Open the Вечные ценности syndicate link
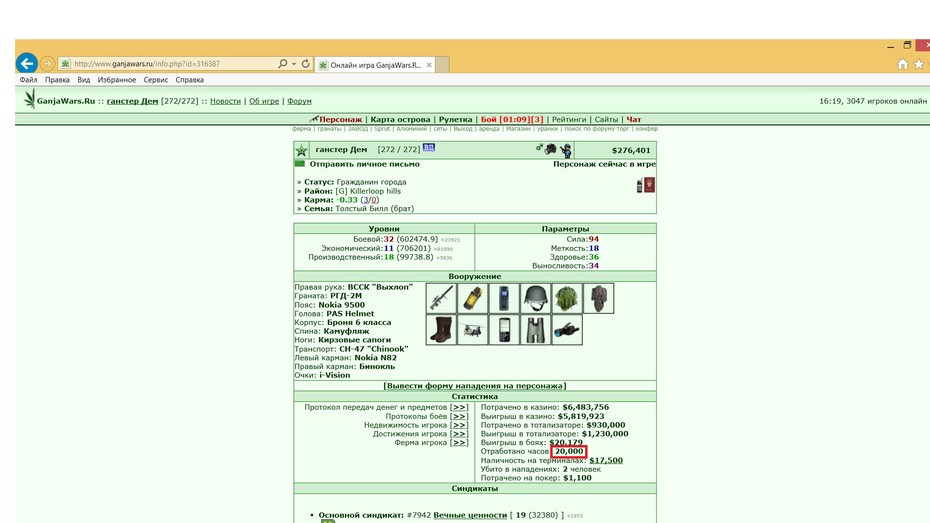Image resolution: width=930 pixels, height=523 pixels. [x=470, y=515]
